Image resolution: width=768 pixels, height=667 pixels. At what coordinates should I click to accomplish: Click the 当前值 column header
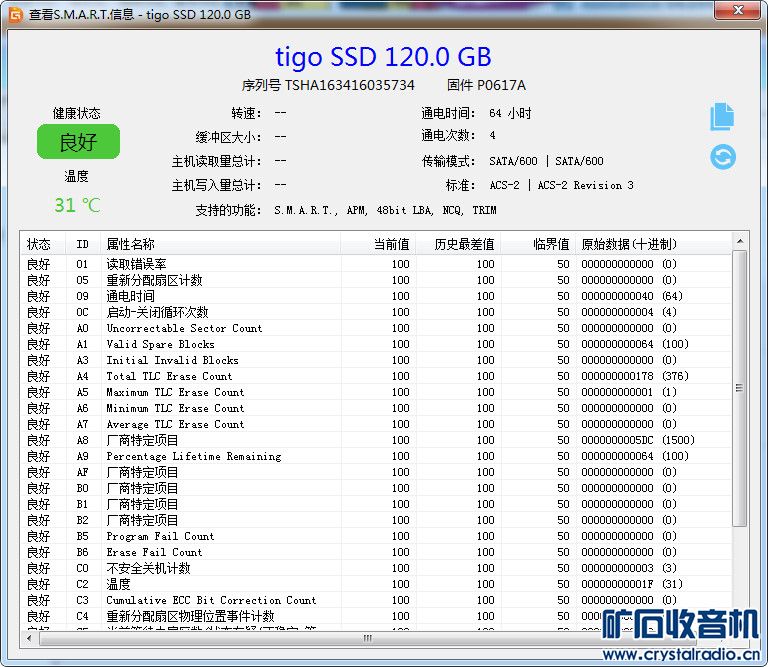click(x=378, y=243)
